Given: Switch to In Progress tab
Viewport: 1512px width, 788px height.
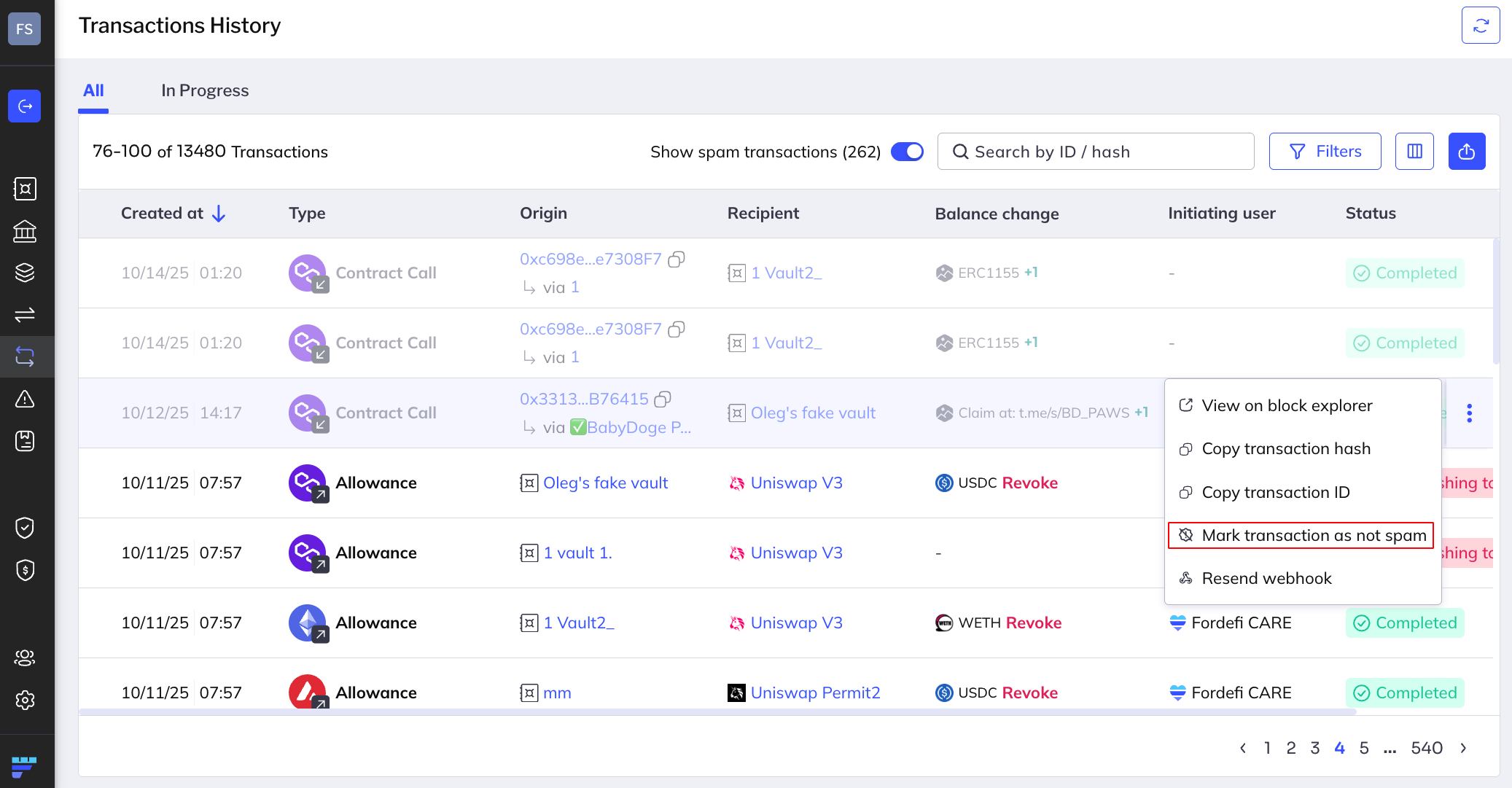Looking at the screenshot, I should [x=205, y=90].
